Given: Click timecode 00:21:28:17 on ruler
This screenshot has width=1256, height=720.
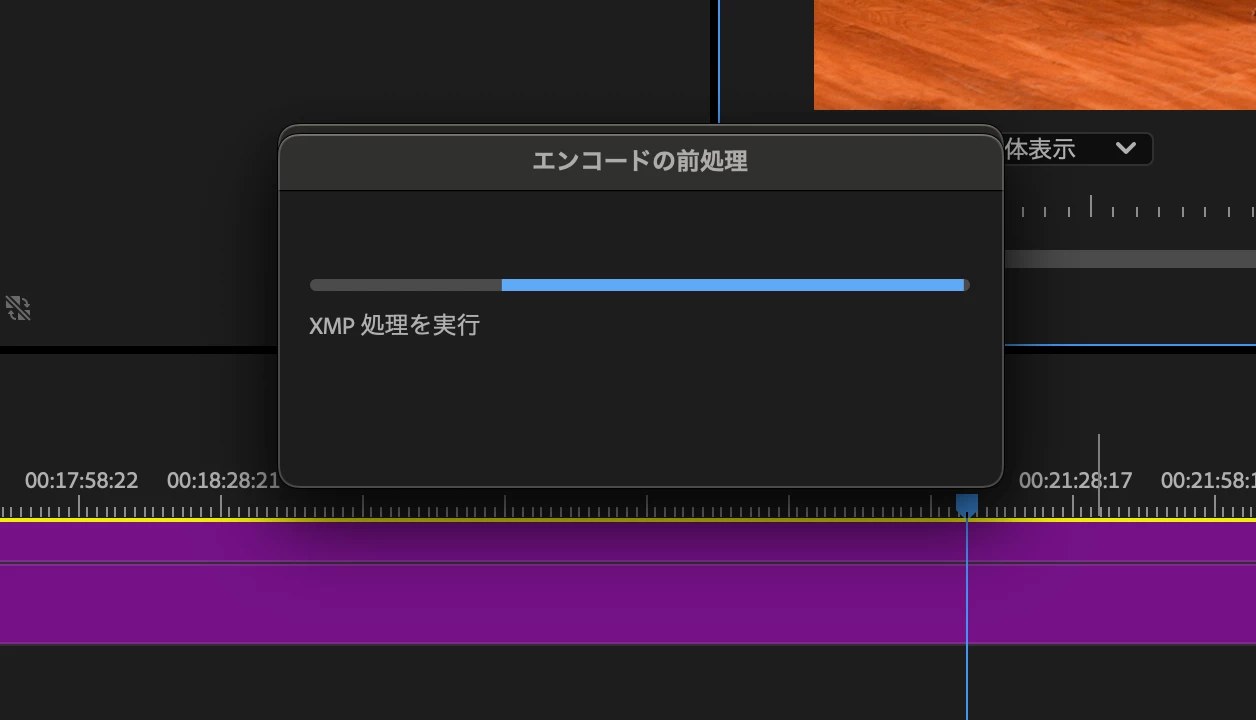Looking at the screenshot, I should pyautogui.click(x=1075, y=481).
